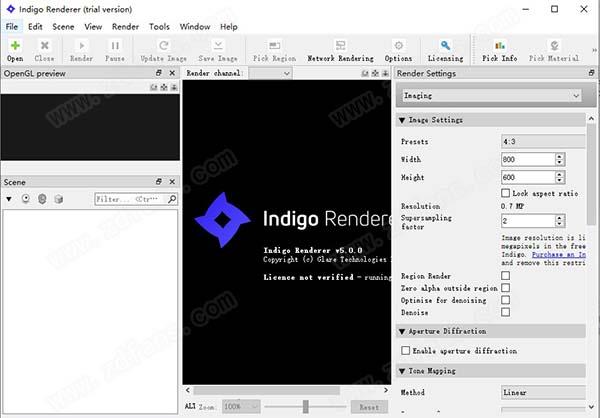Enable Optimise for denoising checkbox

coord(505,300)
